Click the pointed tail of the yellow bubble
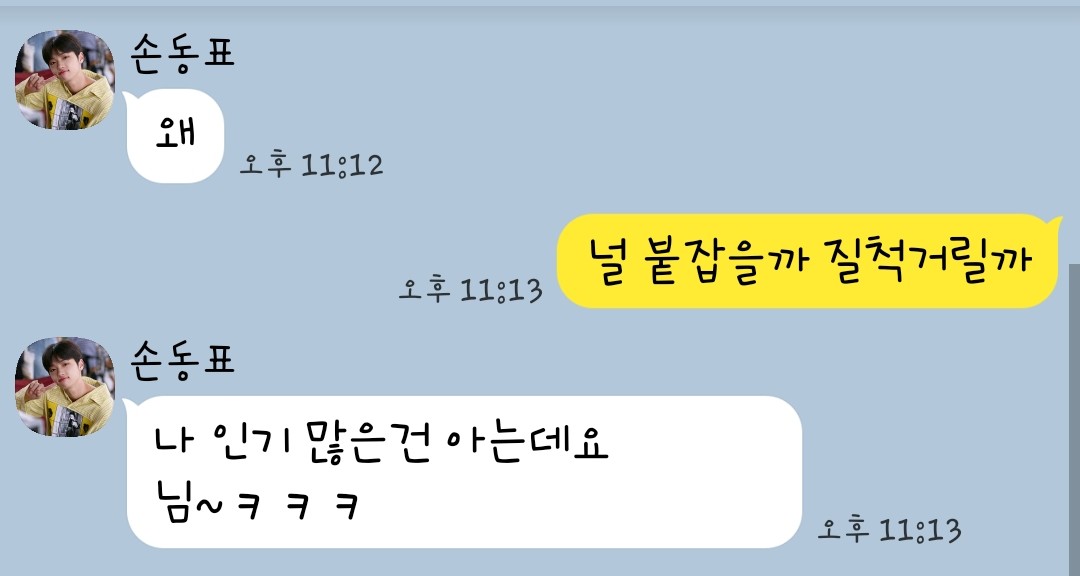The height and width of the screenshot is (576, 1080). click(1054, 225)
